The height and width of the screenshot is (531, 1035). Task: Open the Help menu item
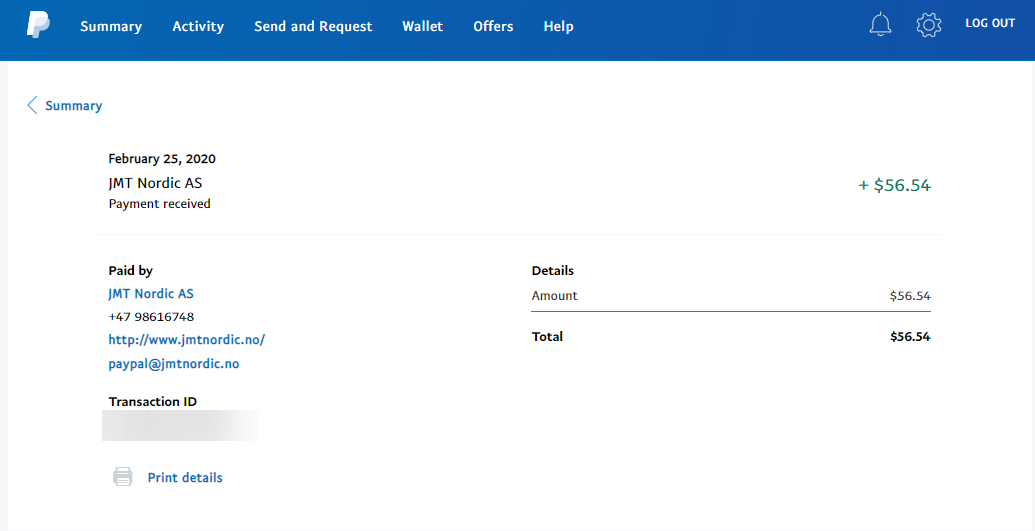(558, 26)
